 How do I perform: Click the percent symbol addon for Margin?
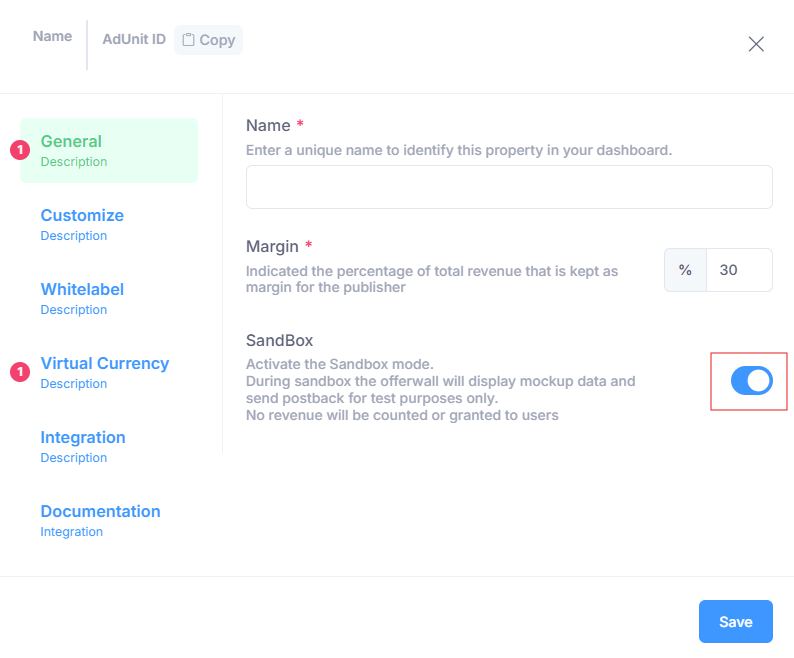point(685,270)
